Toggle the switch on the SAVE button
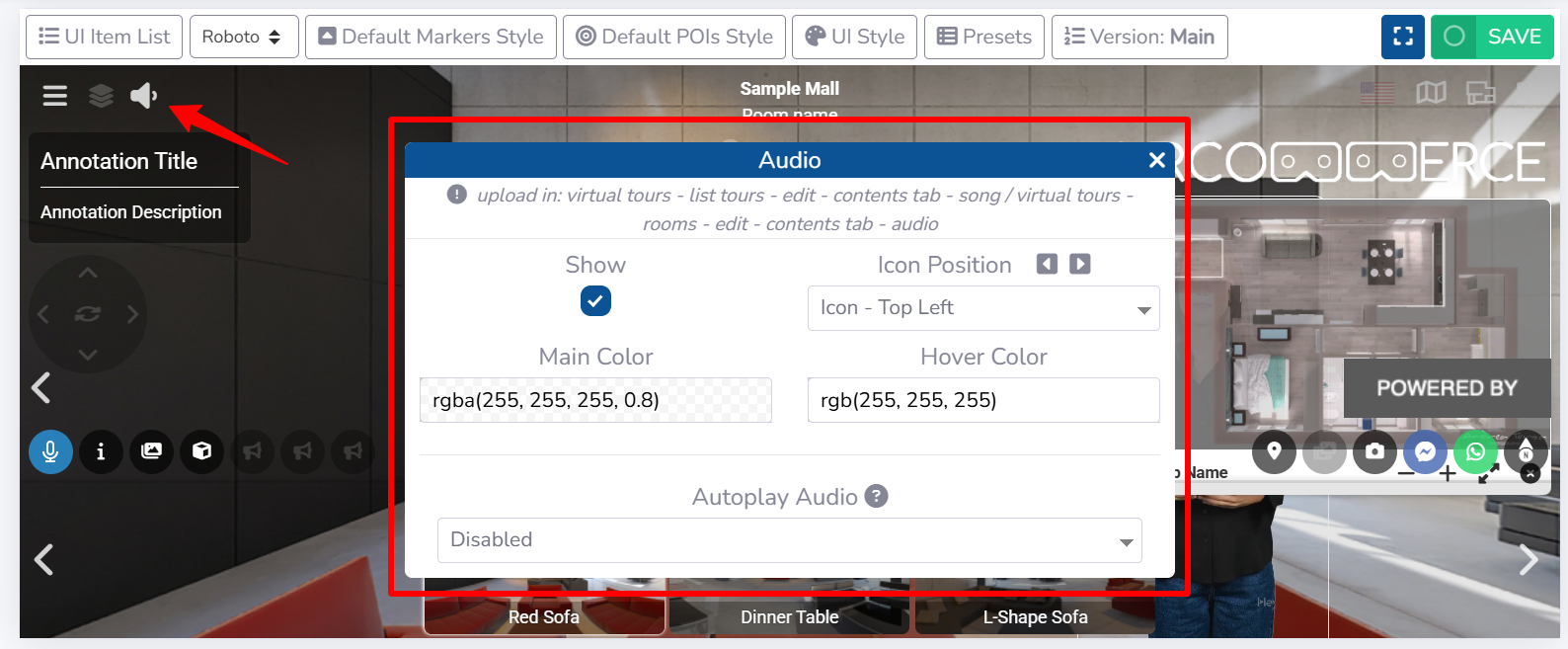This screenshot has width=1568, height=649. coord(1454,37)
